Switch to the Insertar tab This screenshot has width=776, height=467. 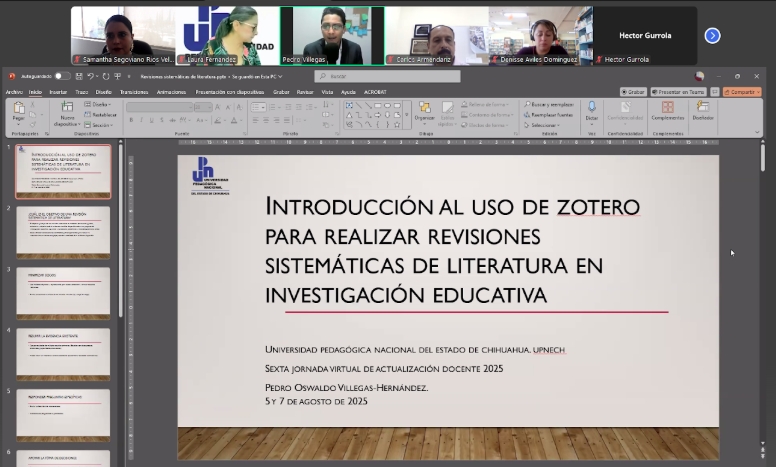point(58,92)
